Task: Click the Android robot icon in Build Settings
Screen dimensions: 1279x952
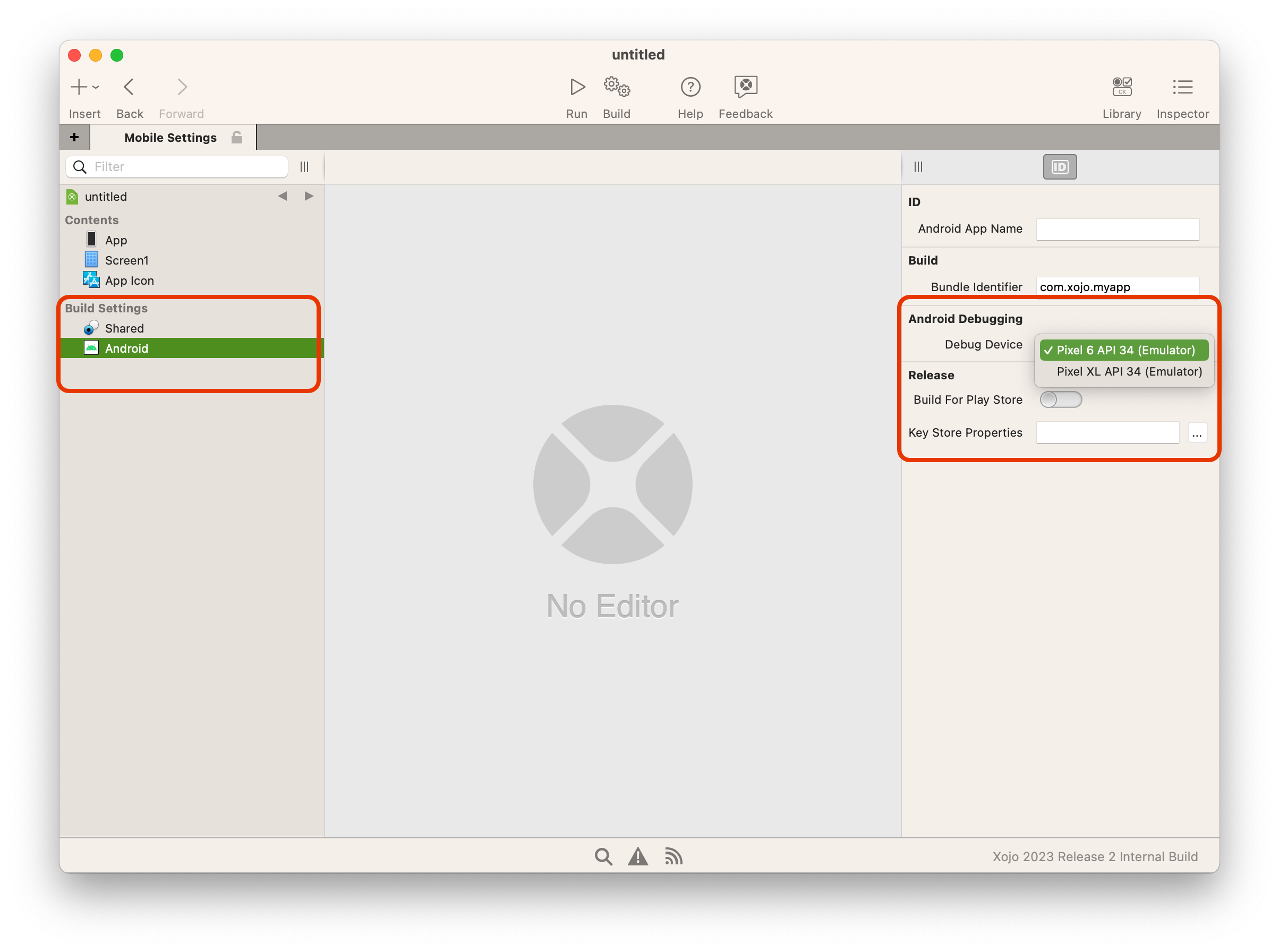Action: pyautogui.click(x=91, y=348)
